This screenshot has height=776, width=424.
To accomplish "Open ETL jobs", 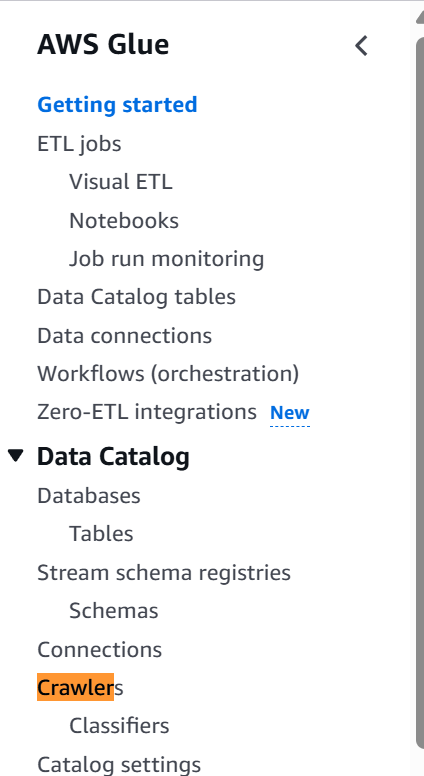I will click(x=79, y=144).
